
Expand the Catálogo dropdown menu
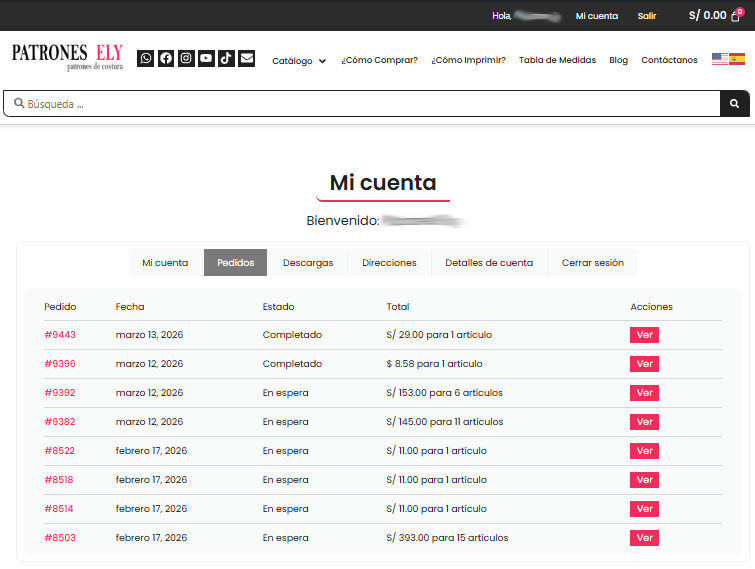299,60
